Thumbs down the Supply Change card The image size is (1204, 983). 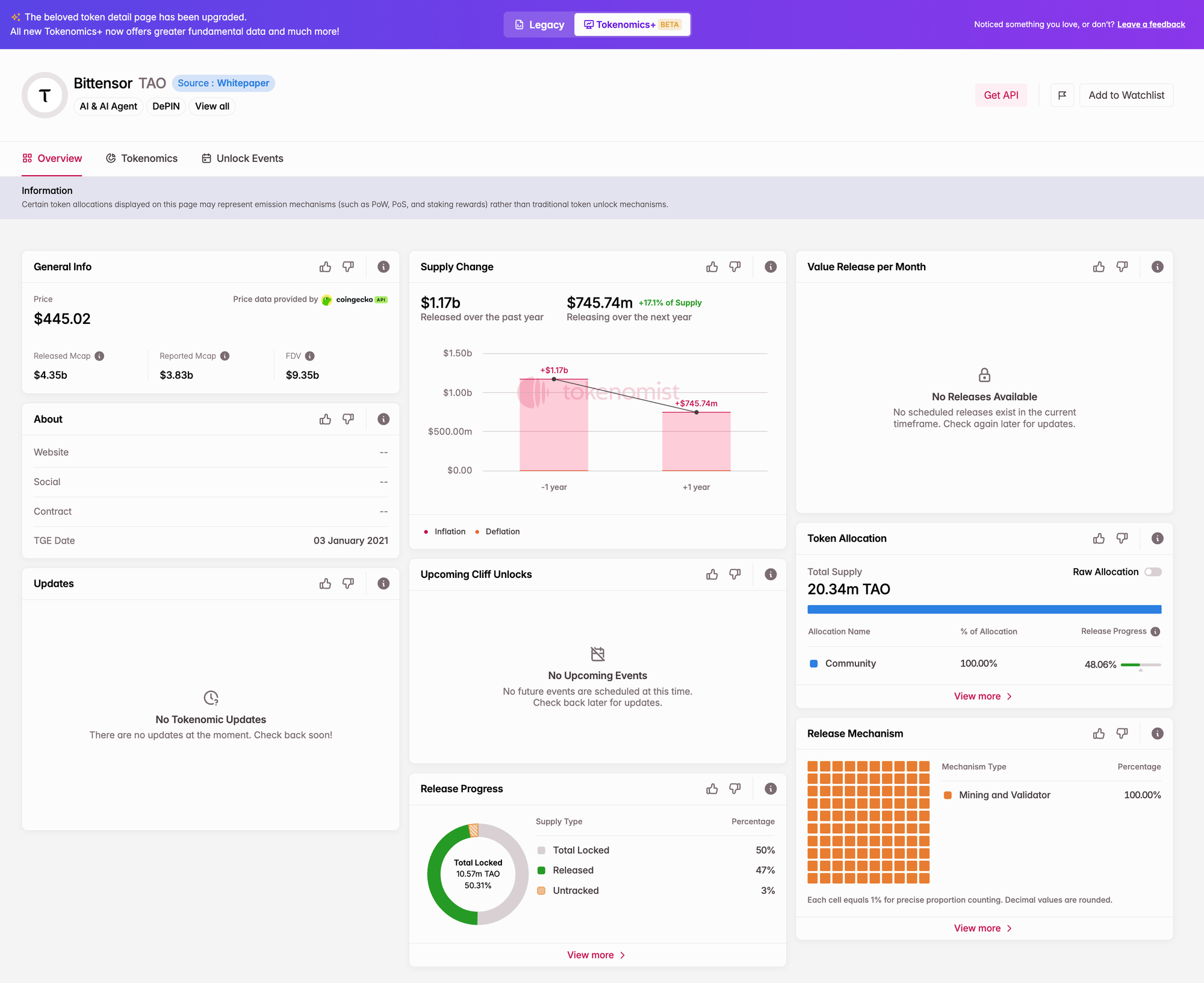735,267
